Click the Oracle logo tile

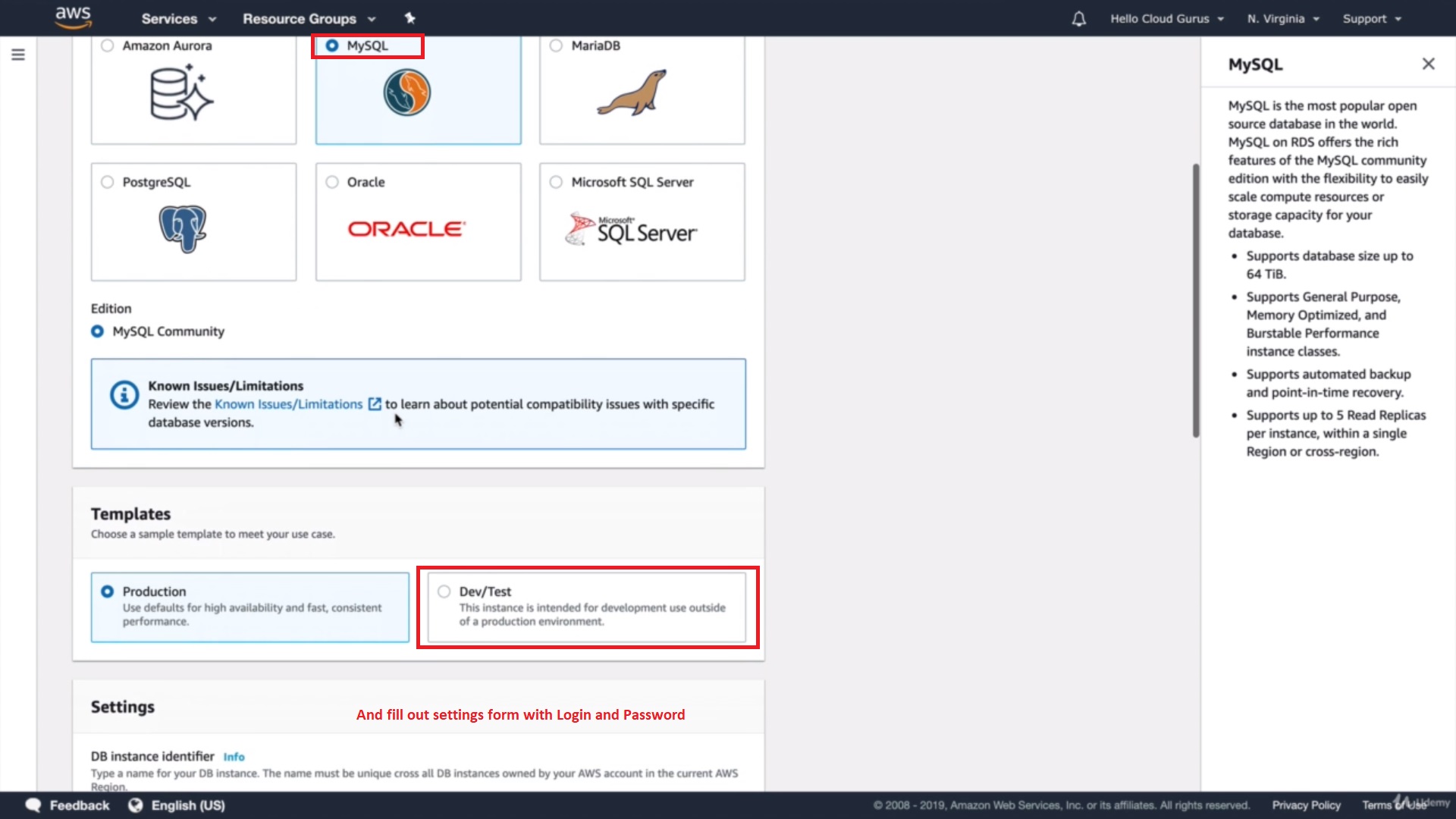click(406, 229)
